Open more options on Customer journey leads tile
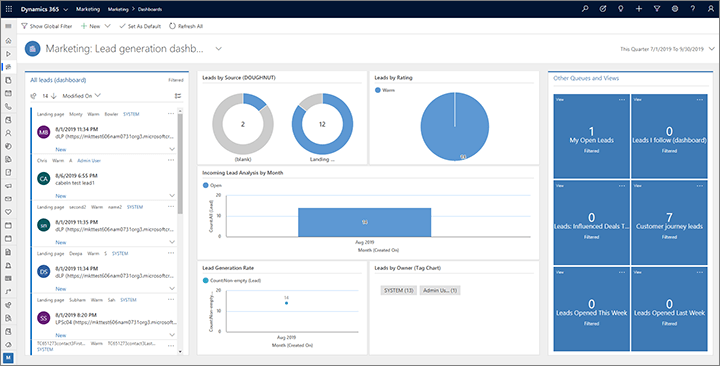This screenshot has width=720, height=366. pos(699,186)
